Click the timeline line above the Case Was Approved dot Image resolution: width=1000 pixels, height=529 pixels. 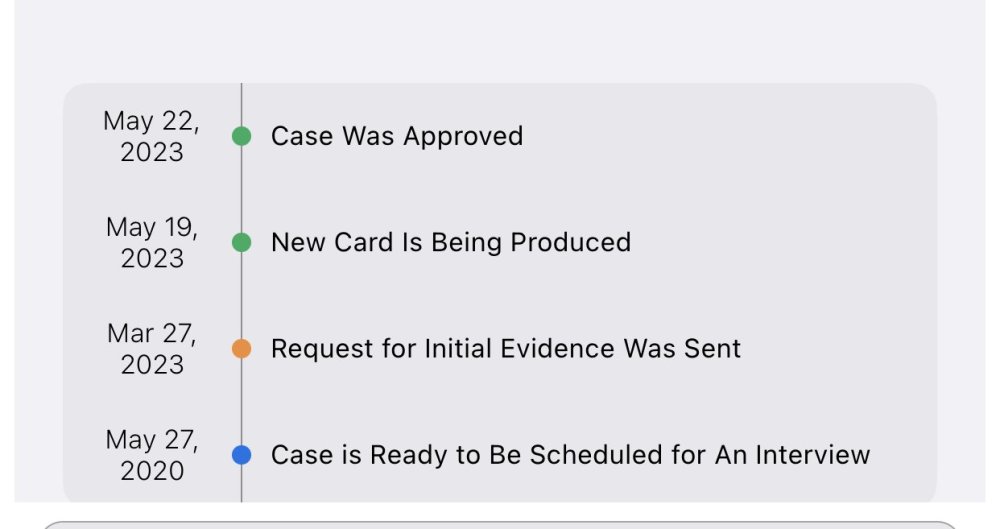pos(241,105)
